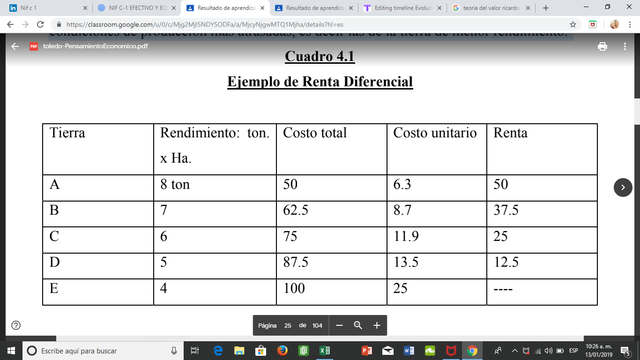The image size is (640, 360).
Task: Open Word from the taskbar
Action: (409, 351)
